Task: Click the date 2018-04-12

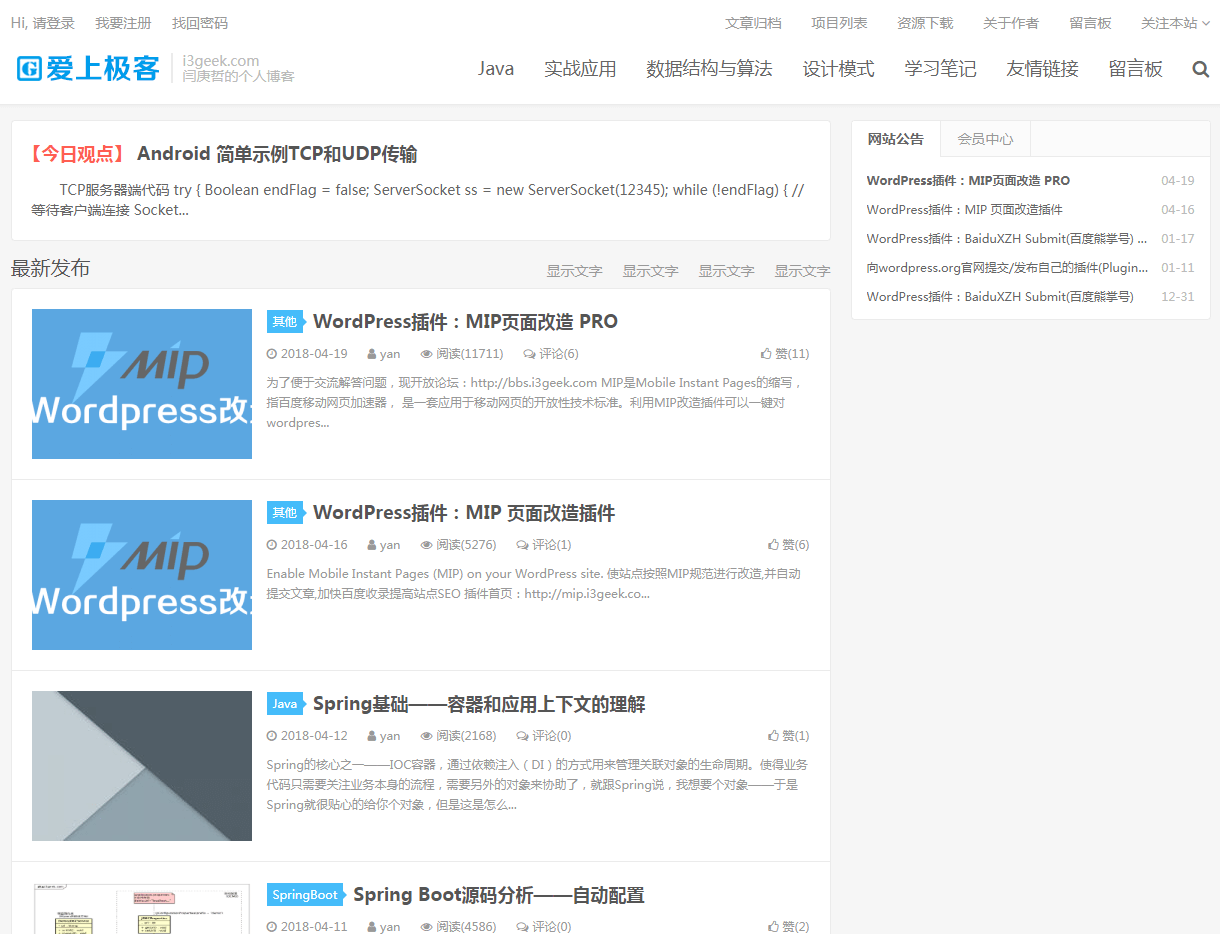Action: click(307, 736)
